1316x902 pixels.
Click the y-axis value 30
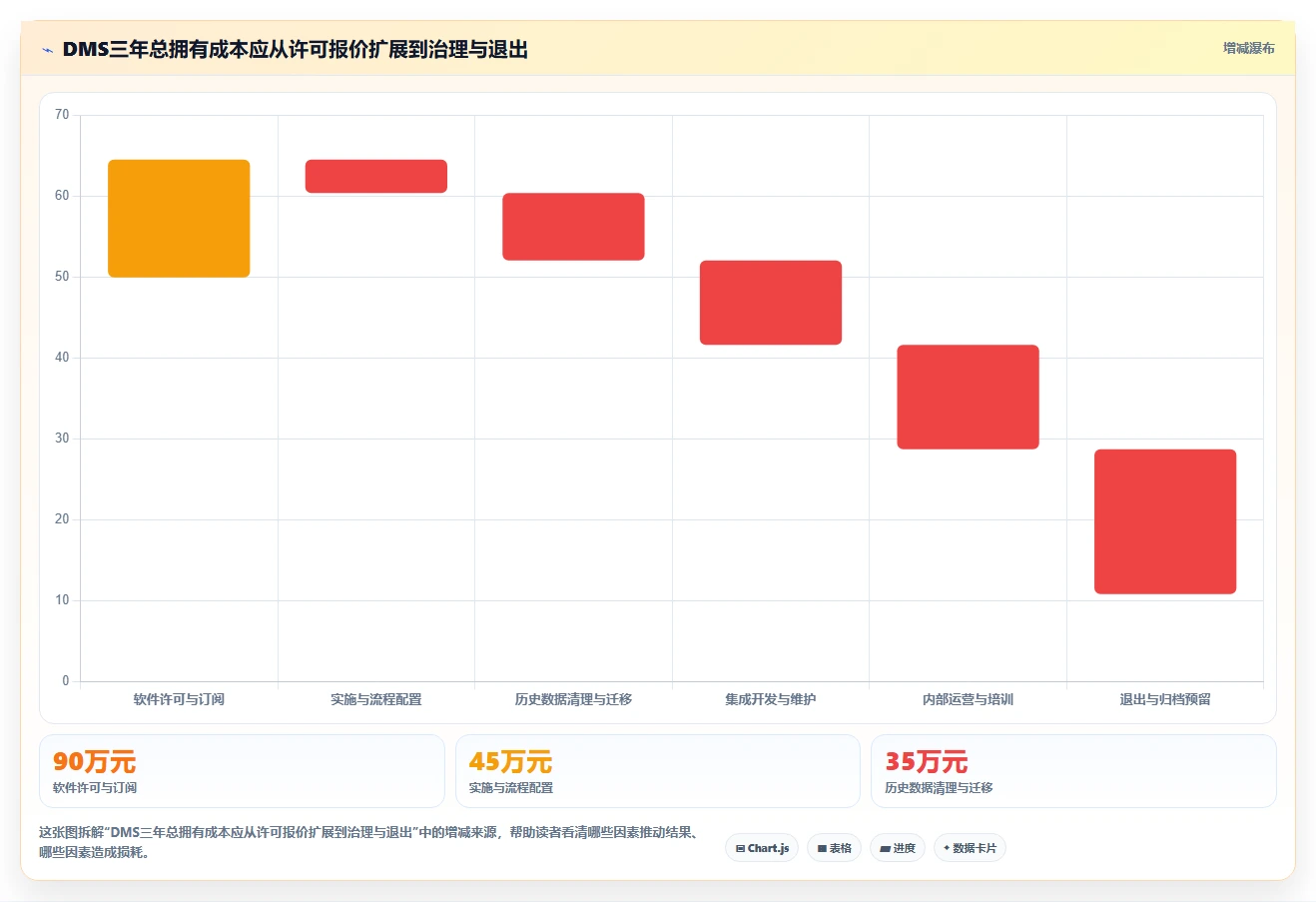pos(62,439)
